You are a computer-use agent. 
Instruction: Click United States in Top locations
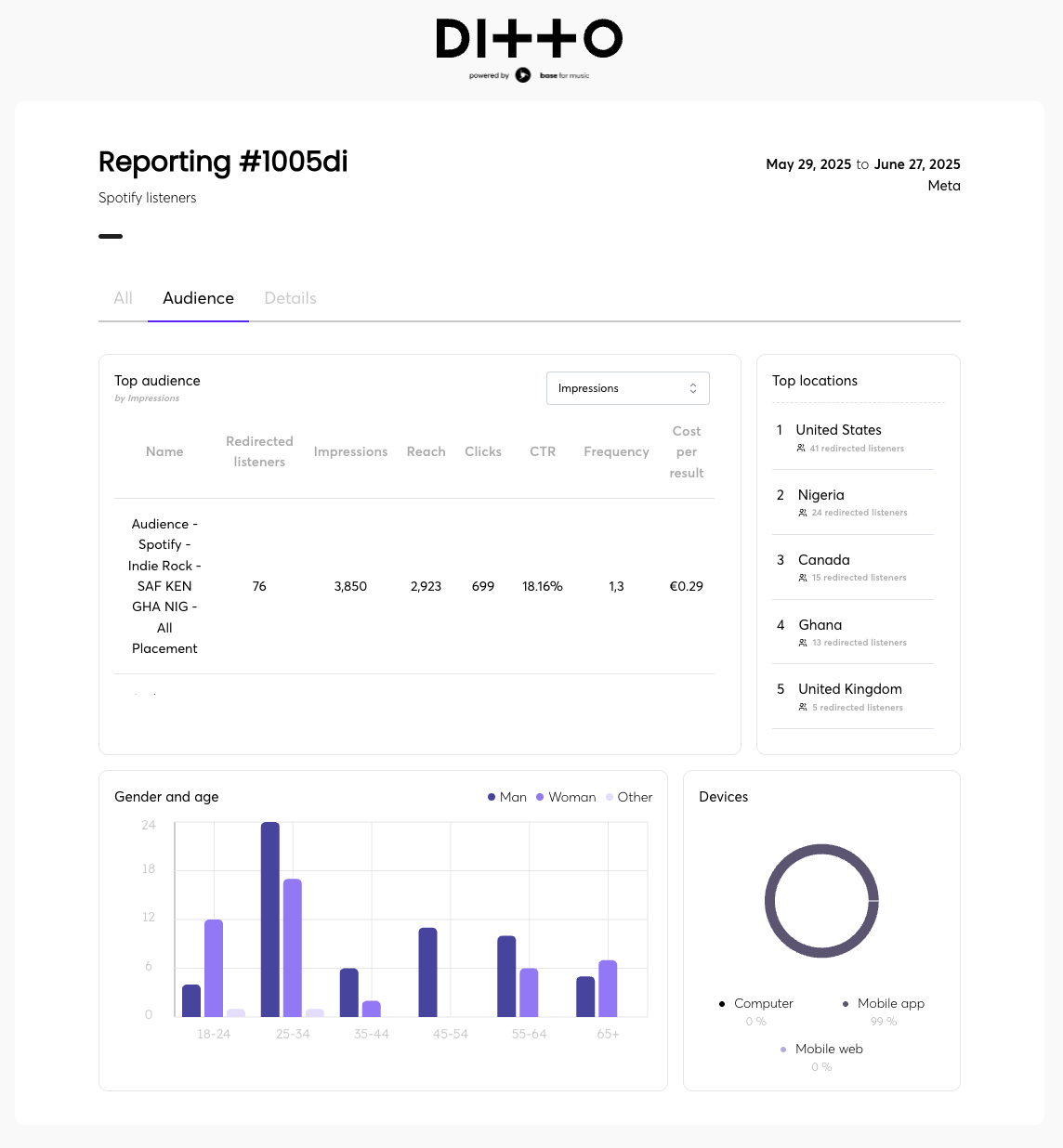tap(838, 430)
